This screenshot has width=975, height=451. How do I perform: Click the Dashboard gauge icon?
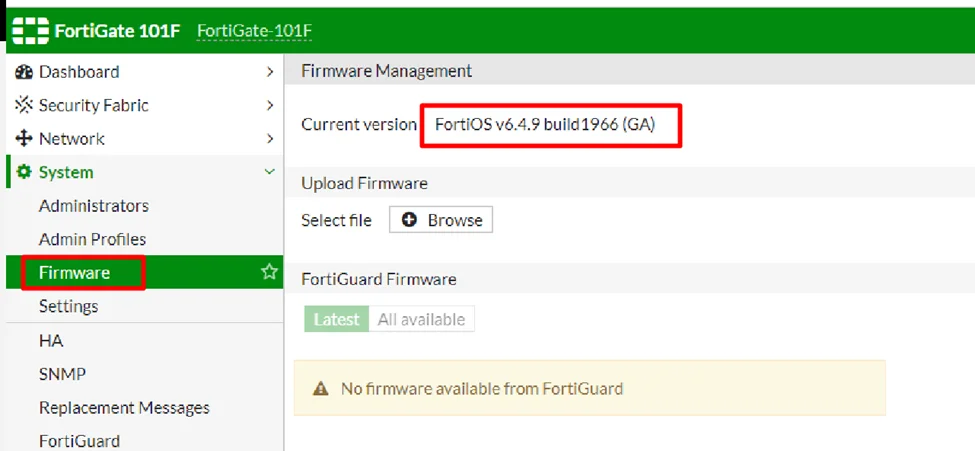tap(24, 72)
